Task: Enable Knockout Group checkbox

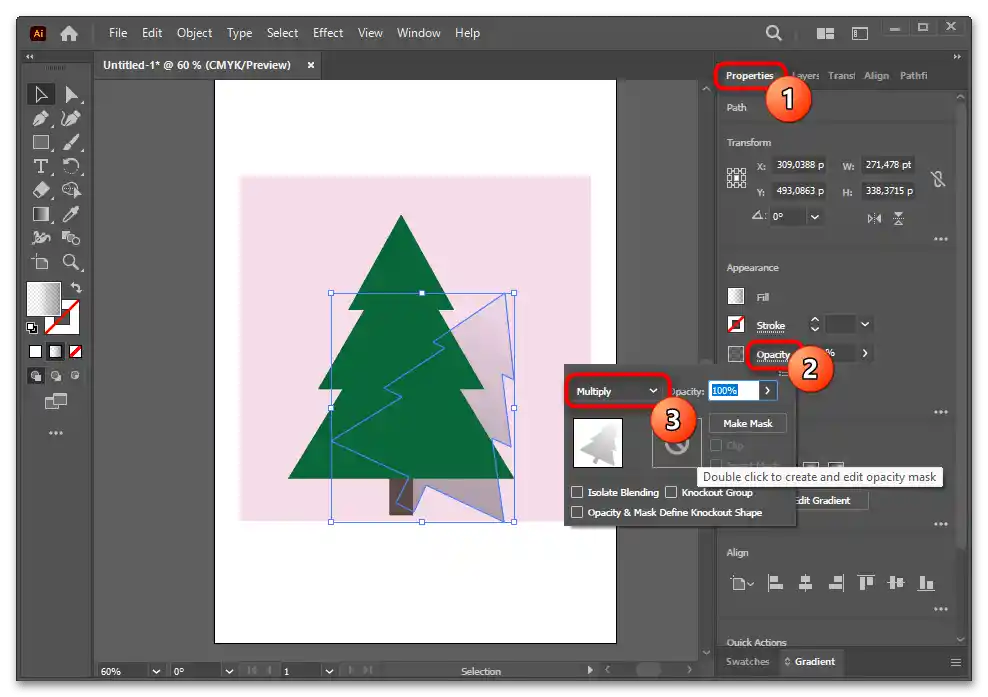Action: tap(670, 492)
